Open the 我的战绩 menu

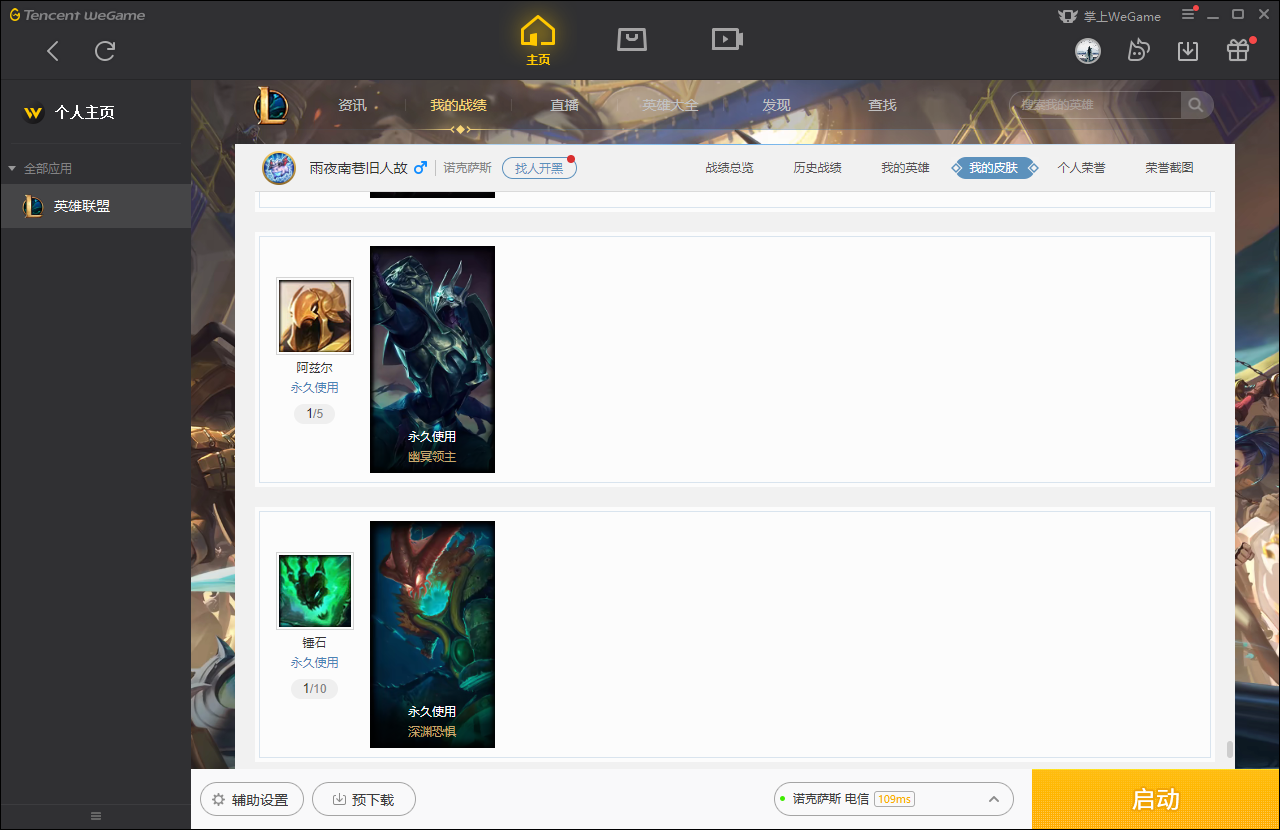[x=459, y=105]
